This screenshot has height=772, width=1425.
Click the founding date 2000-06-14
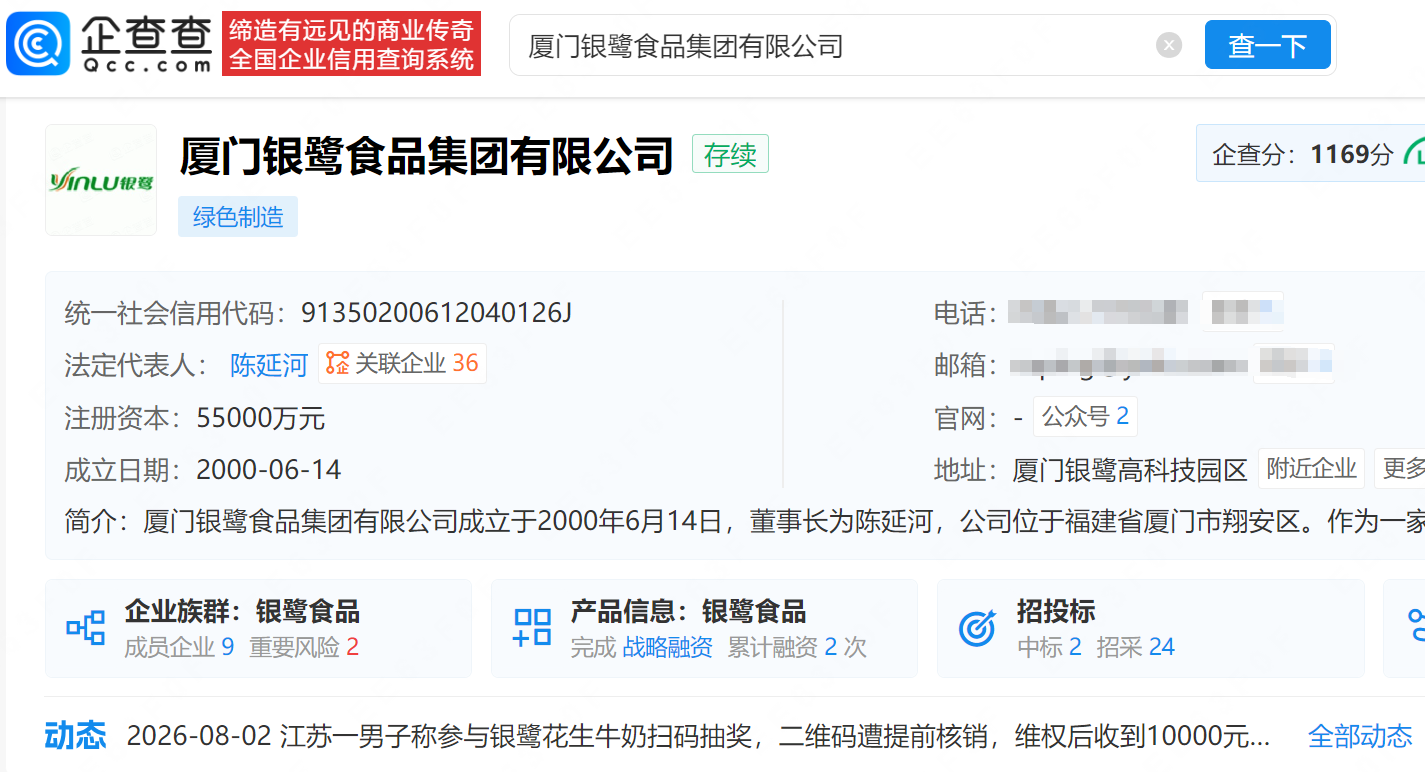(269, 469)
